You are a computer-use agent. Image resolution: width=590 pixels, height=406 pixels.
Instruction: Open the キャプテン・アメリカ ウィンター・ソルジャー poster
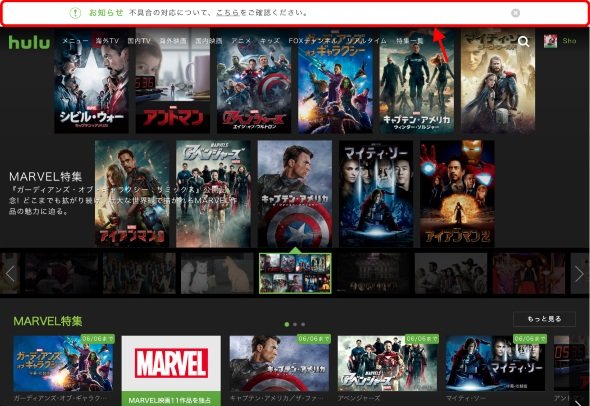417,81
